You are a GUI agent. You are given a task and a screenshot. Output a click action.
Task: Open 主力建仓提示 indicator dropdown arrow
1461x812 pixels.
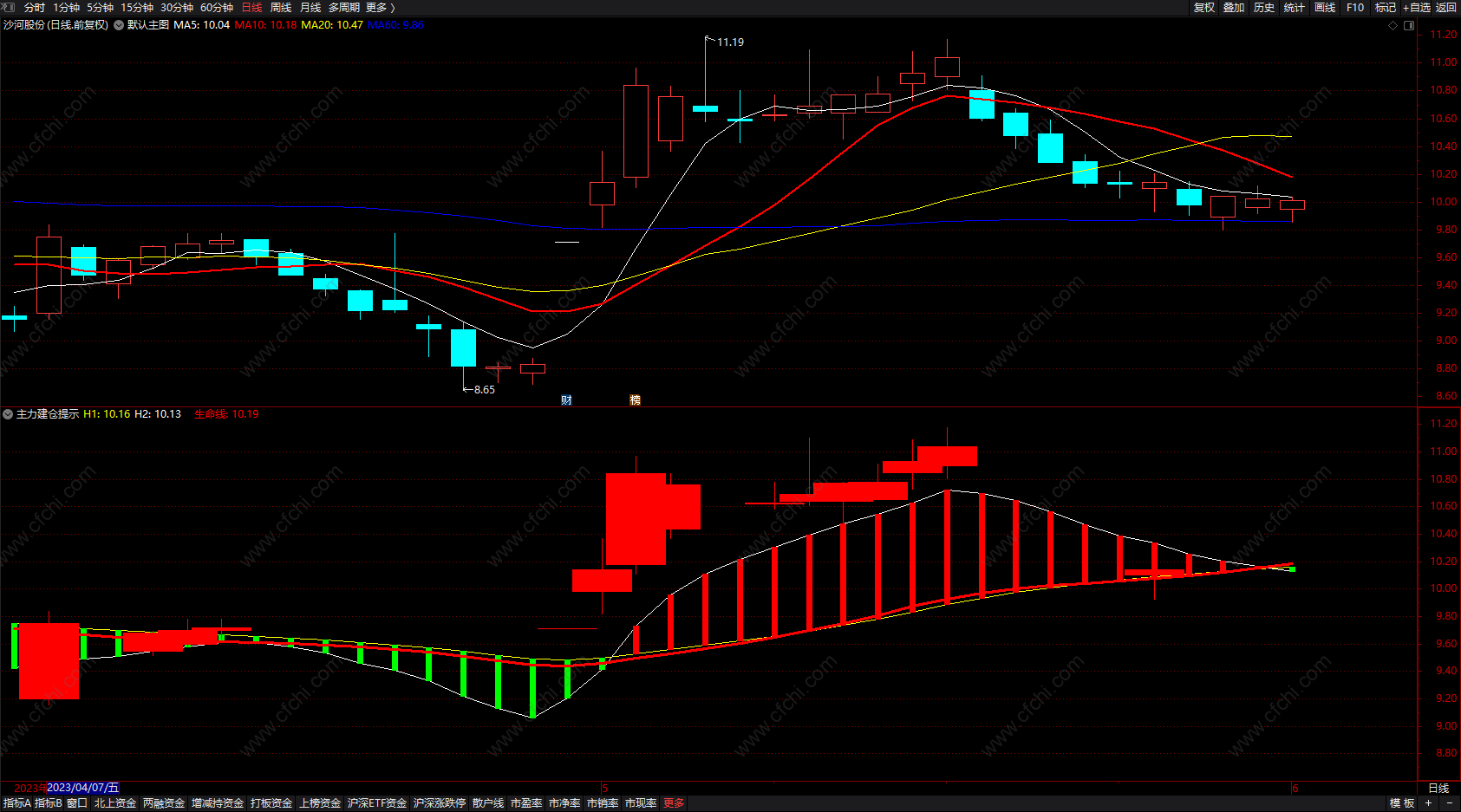click(x=8, y=414)
